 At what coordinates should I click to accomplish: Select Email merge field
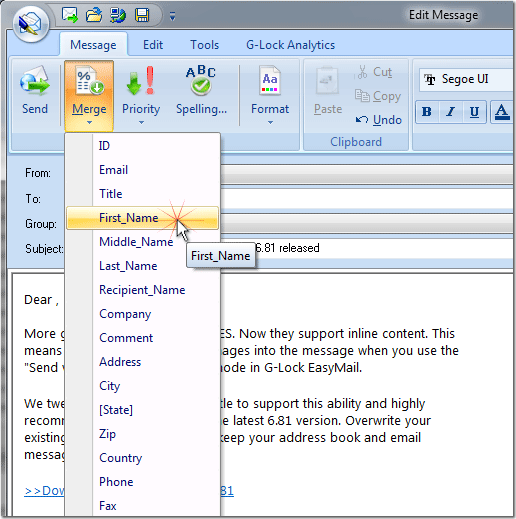pyautogui.click(x=142, y=170)
